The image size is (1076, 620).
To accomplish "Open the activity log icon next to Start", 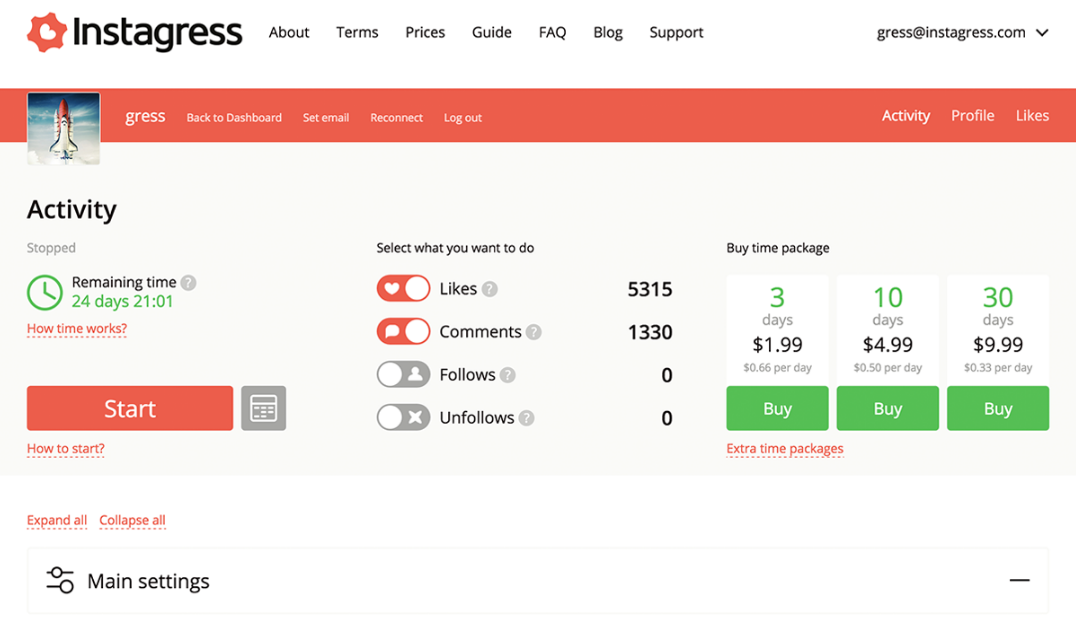I will click(x=263, y=408).
